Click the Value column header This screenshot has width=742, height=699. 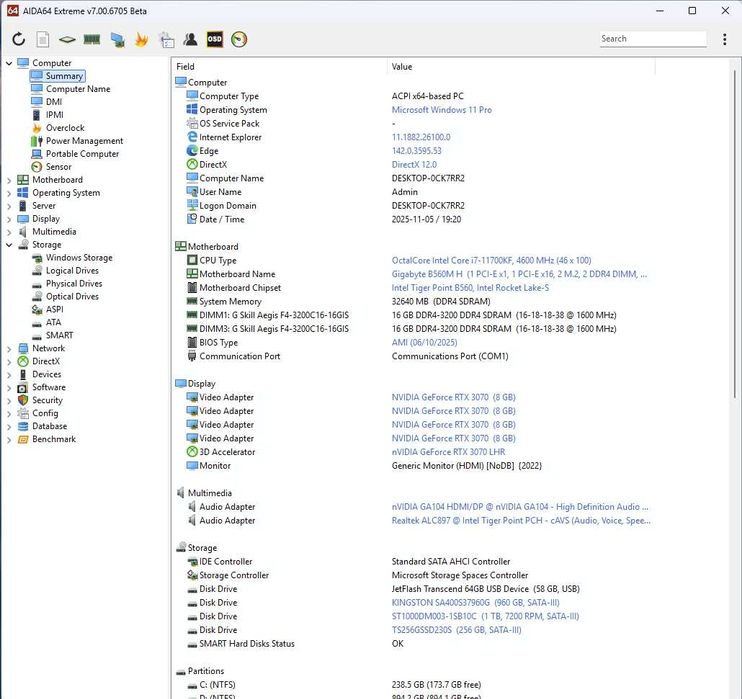[402, 67]
